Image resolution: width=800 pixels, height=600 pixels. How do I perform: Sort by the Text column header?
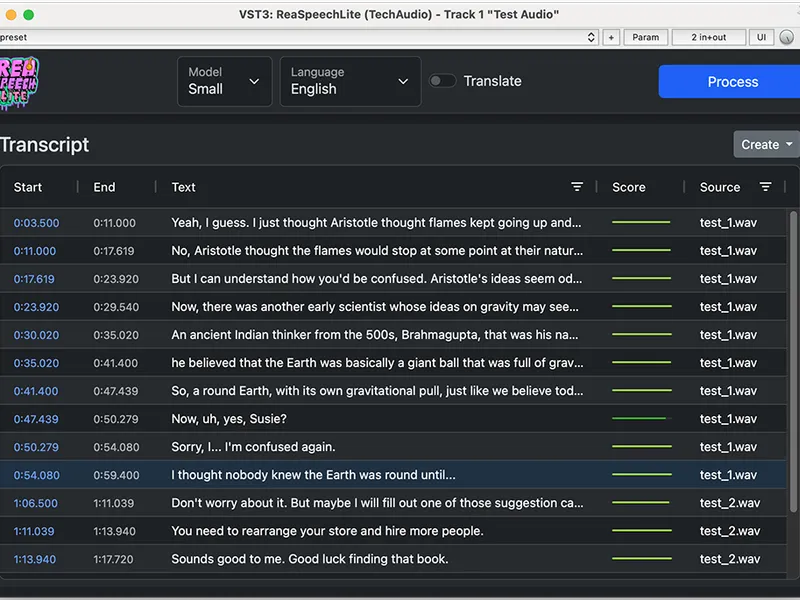coord(183,187)
